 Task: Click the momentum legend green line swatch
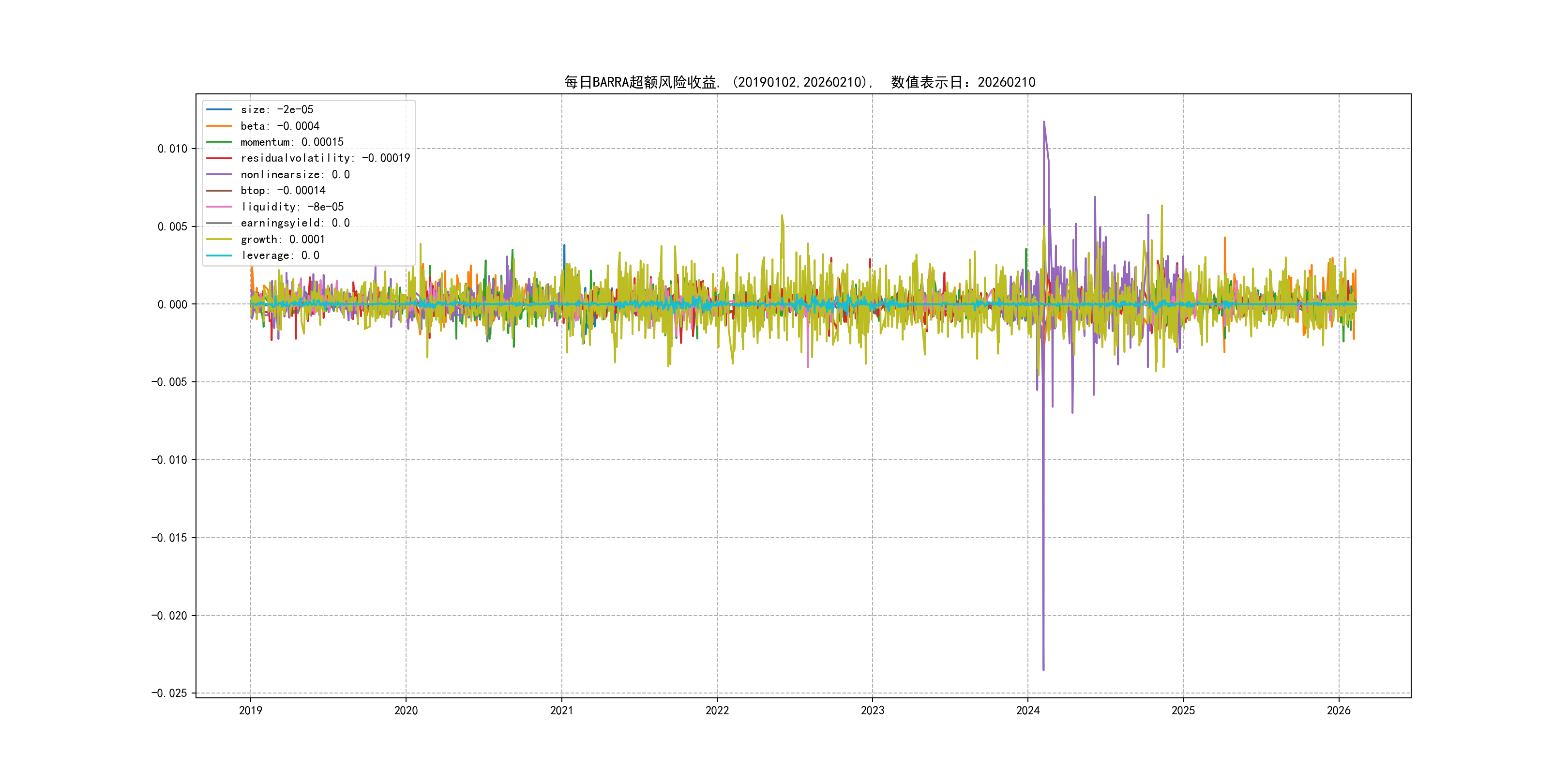coord(219,142)
